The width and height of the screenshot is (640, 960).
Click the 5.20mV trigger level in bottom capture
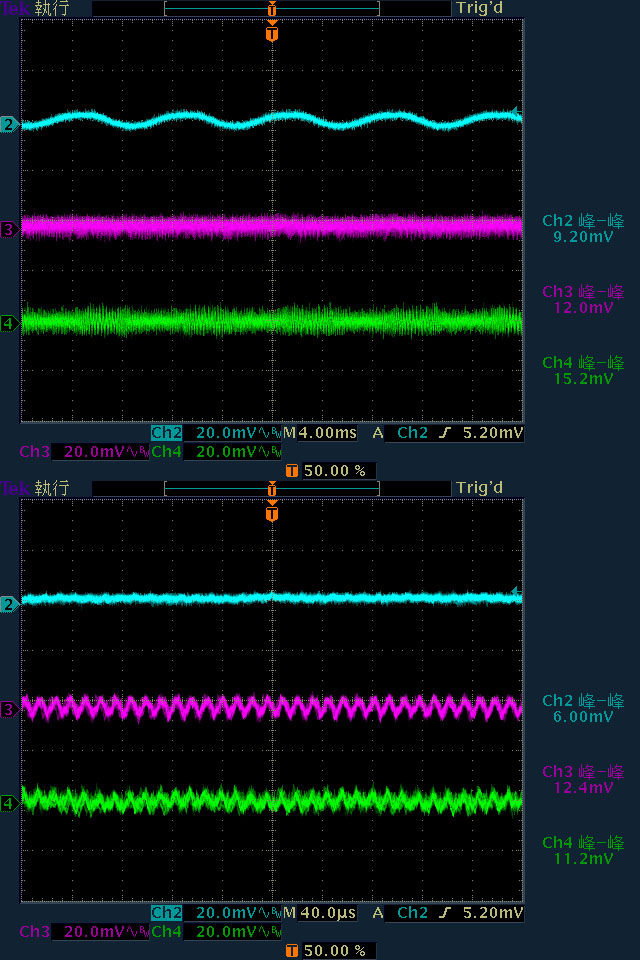point(493,913)
